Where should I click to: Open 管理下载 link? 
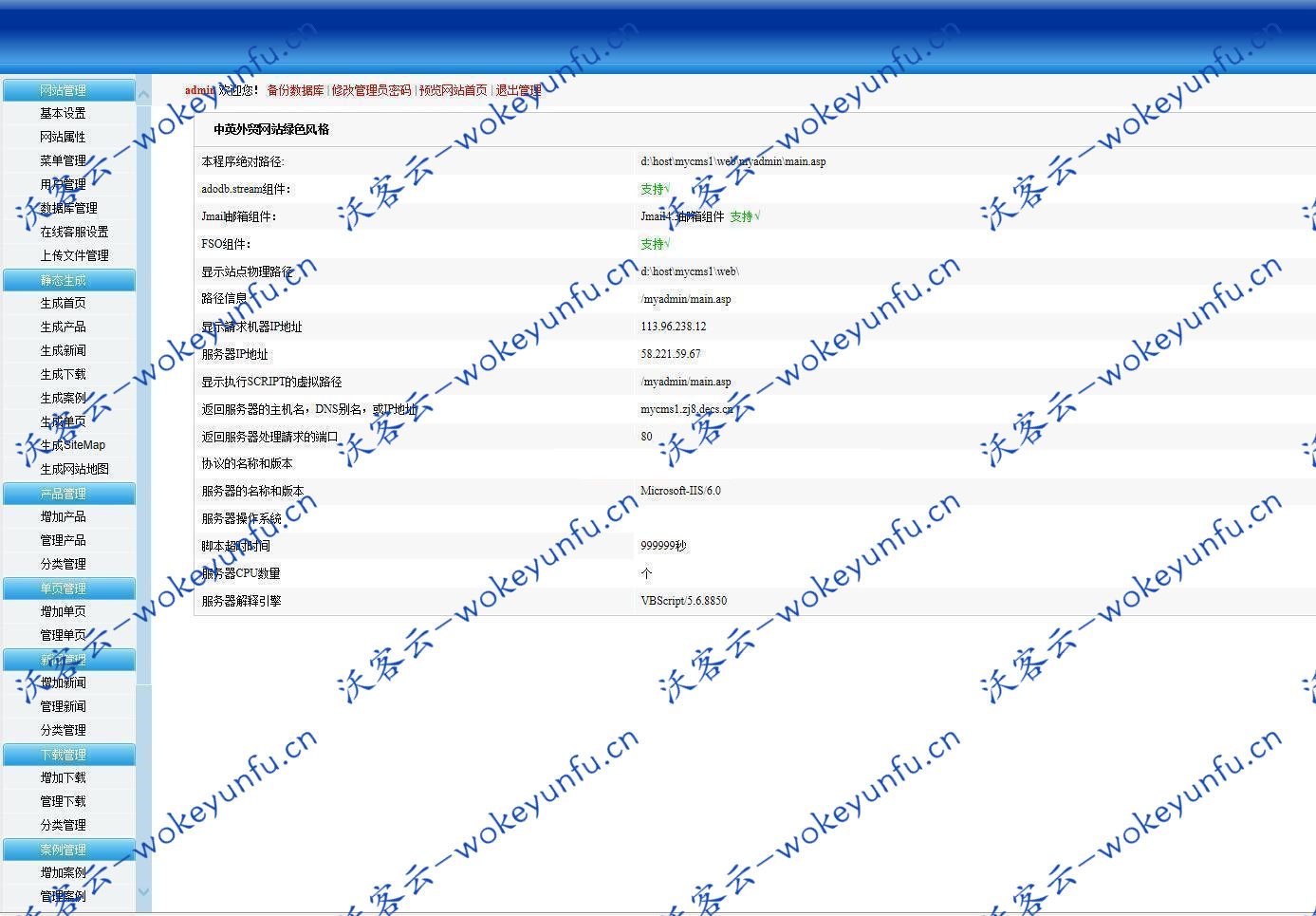tap(63, 801)
